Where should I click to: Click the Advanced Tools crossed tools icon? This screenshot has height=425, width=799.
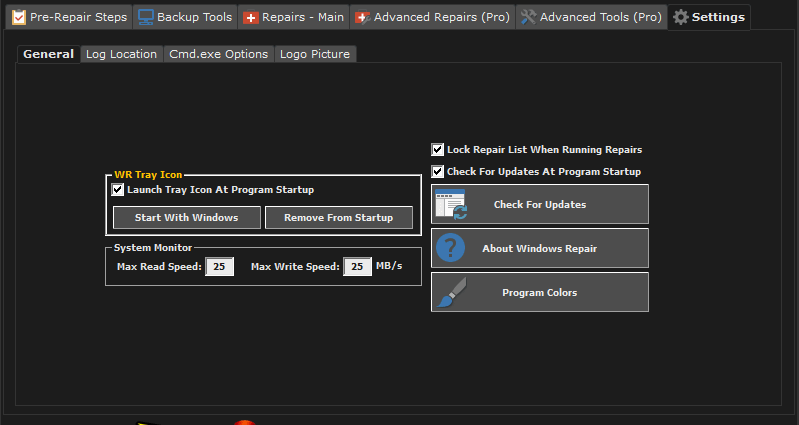point(528,17)
